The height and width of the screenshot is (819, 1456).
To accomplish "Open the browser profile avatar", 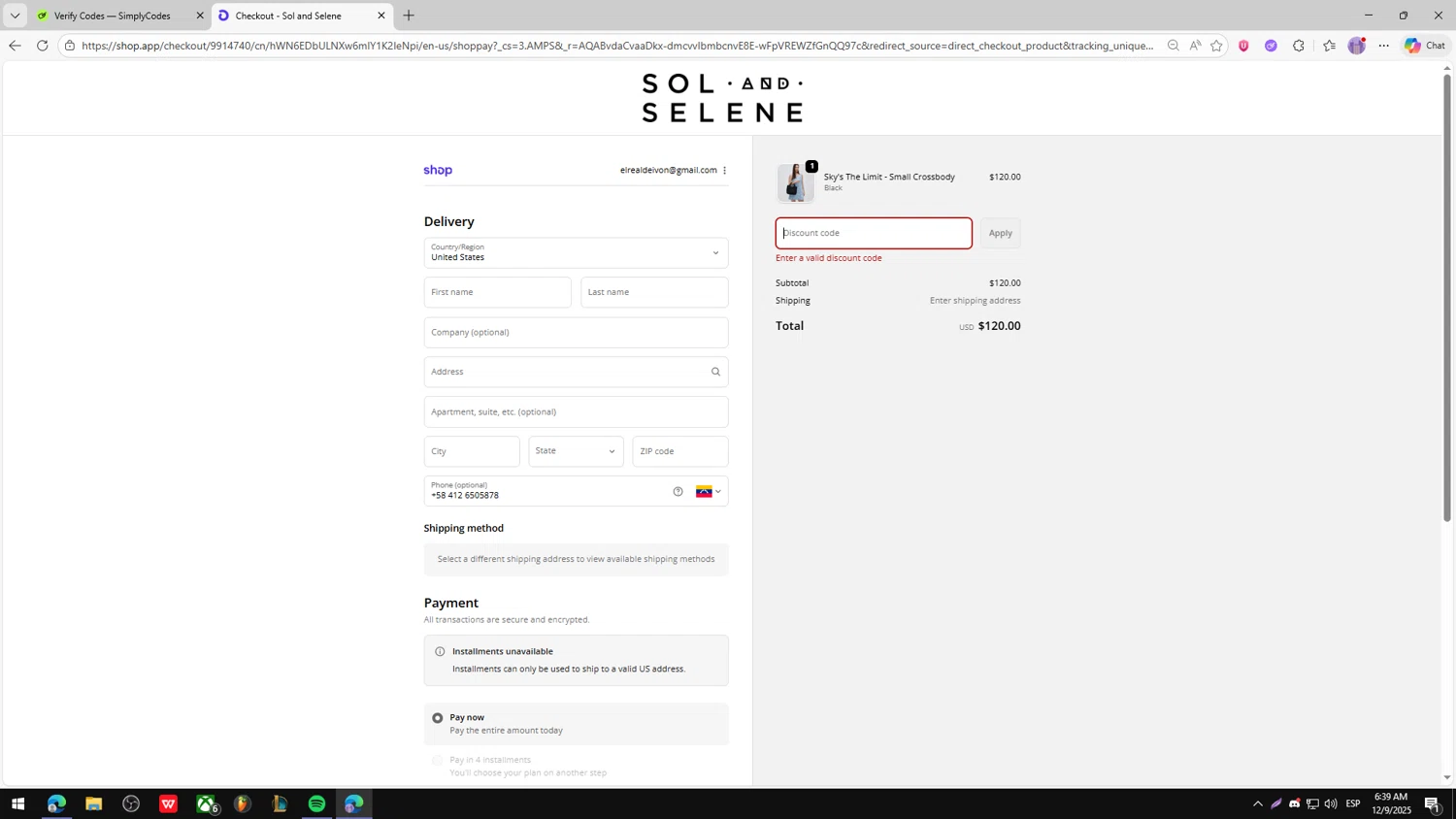I will coord(1357,46).
